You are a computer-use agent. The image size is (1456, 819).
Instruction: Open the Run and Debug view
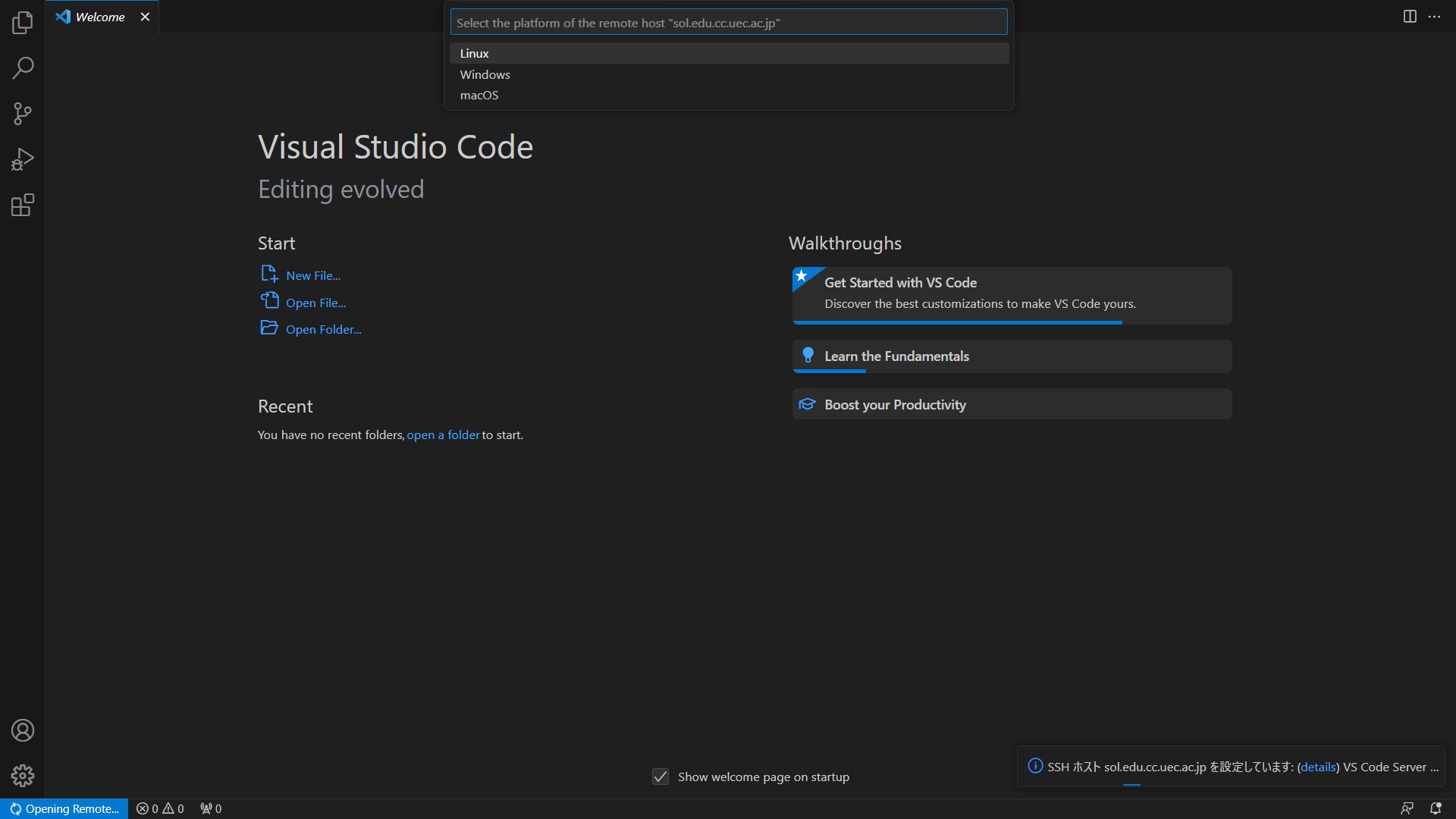point(23,159)
